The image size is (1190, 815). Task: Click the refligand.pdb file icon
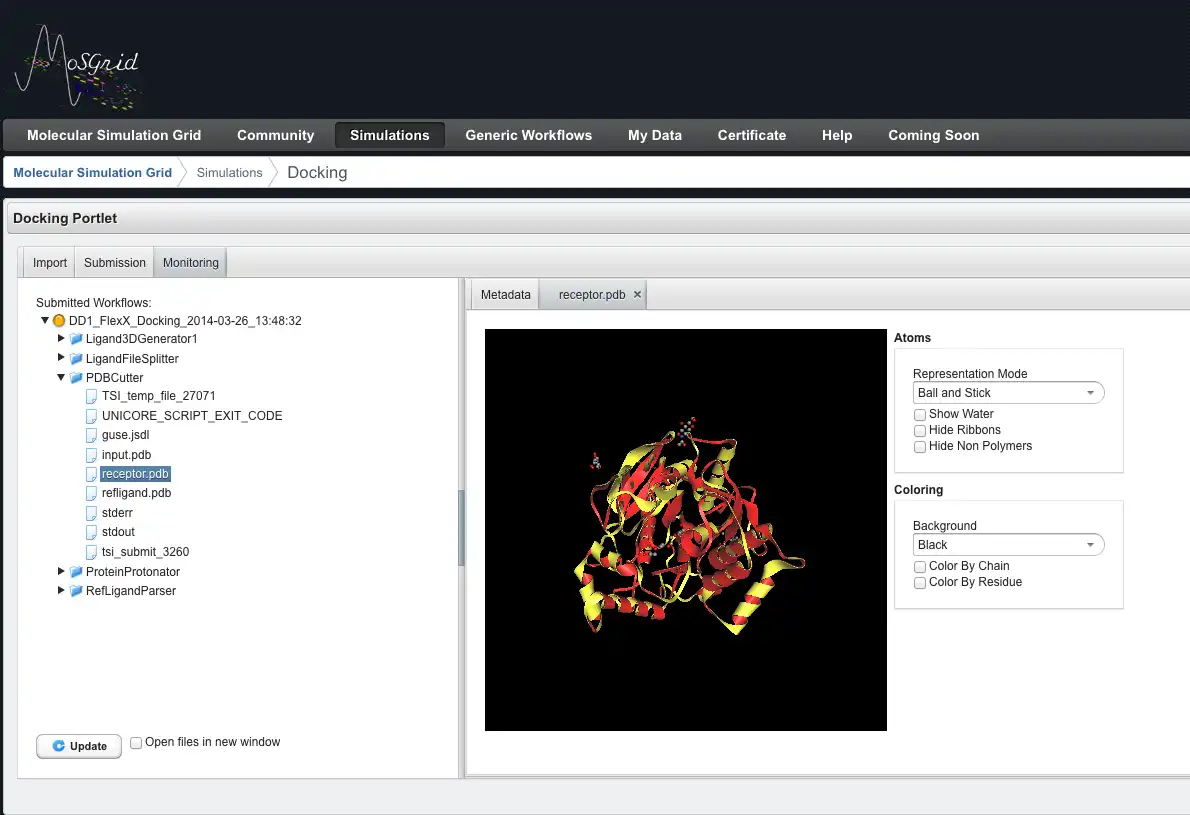(92, 493)
